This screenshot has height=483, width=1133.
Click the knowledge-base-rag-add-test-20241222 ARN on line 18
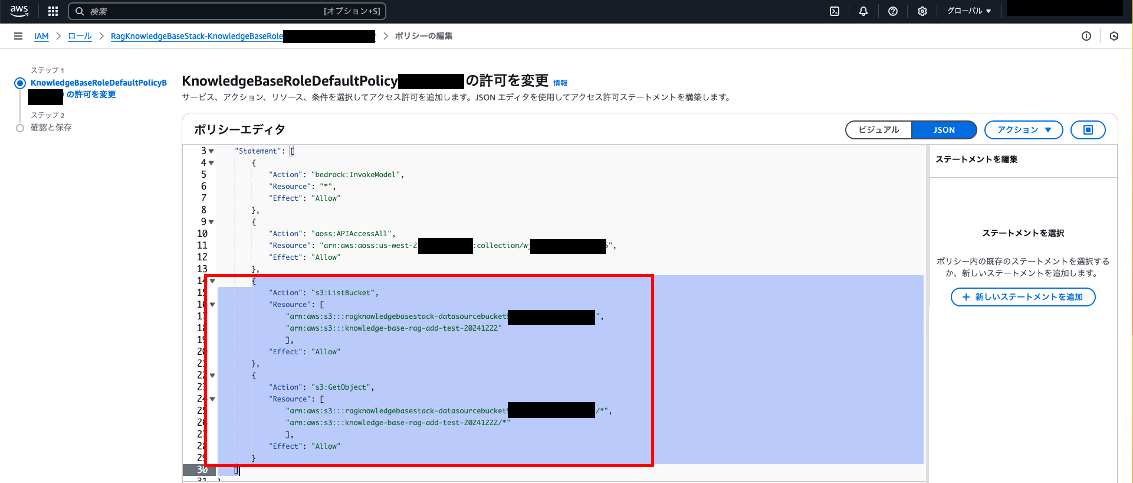(394, 328)
